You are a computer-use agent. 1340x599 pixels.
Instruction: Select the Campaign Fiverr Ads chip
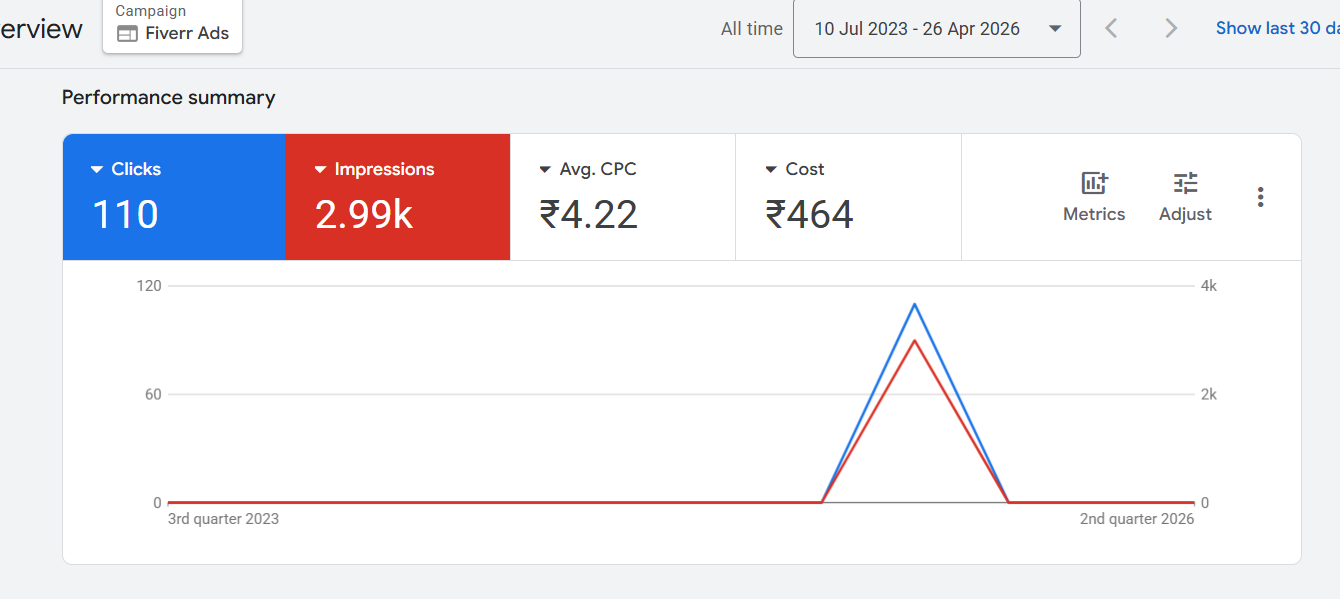[x=172, y=26]
